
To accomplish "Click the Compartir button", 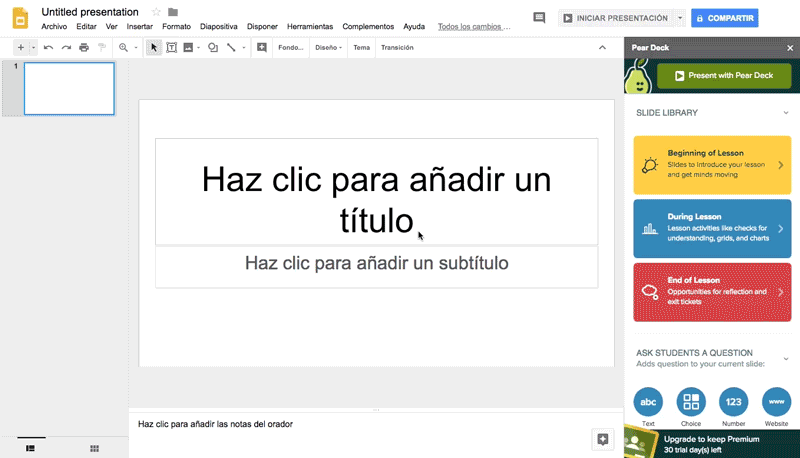I will click(725, 18).
